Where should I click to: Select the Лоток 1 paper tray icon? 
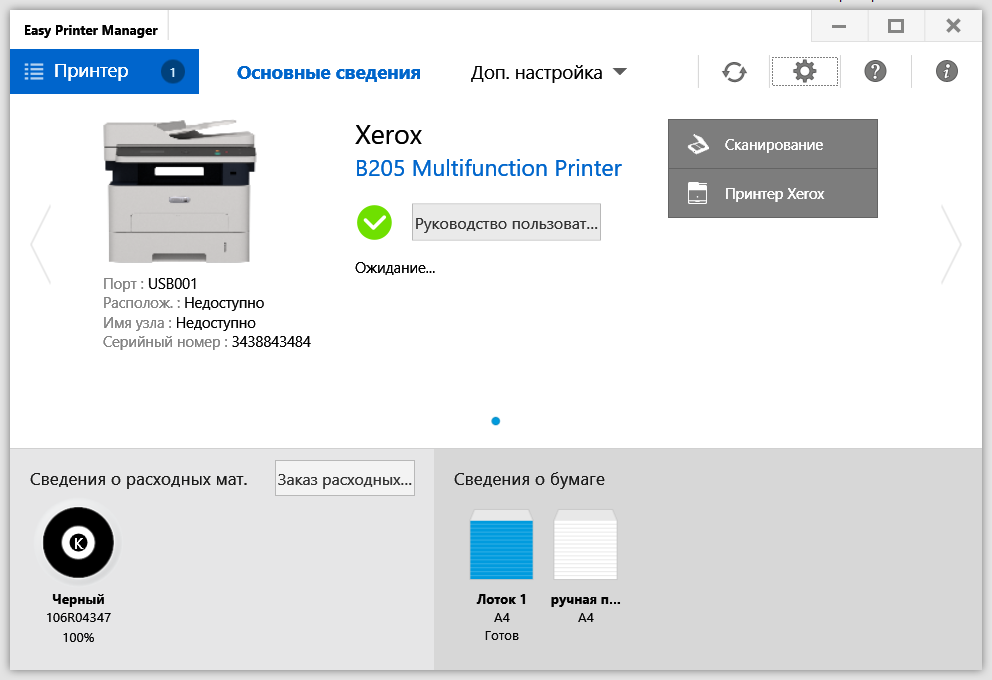click(501, 544)
